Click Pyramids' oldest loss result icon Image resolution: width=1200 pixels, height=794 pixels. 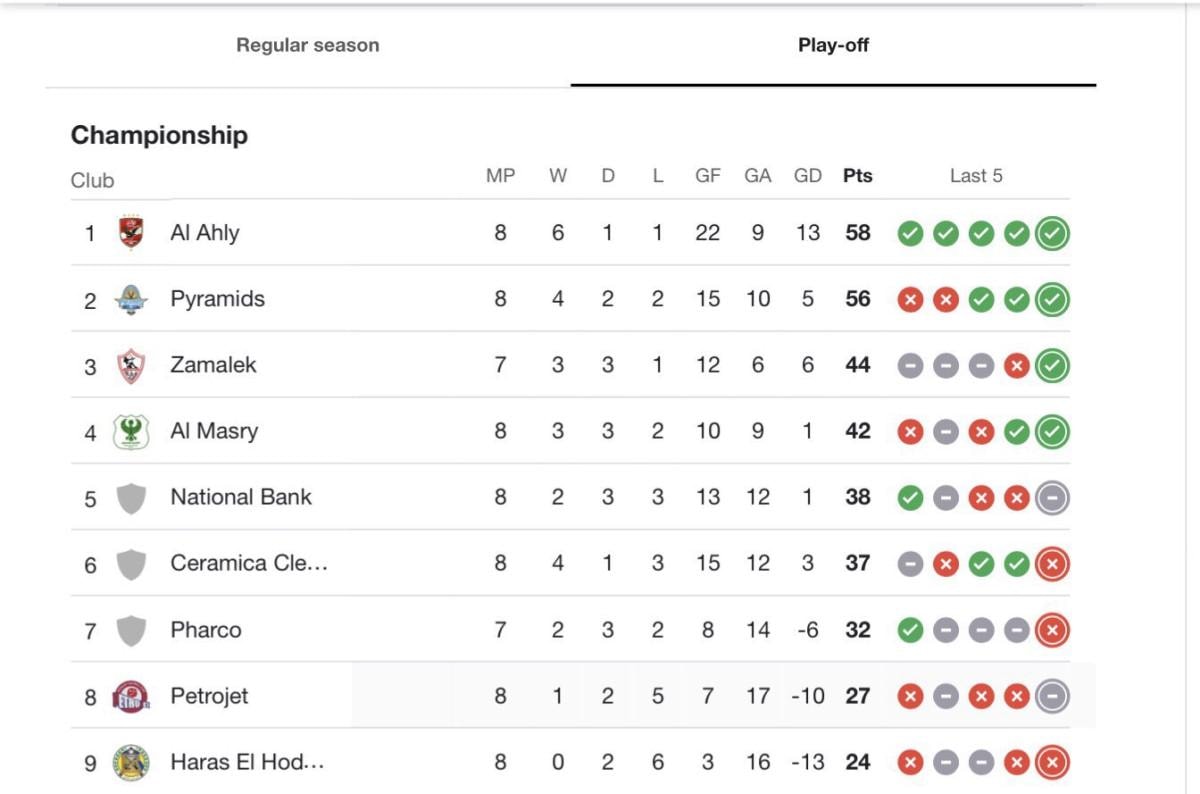(x=910, y=300)
